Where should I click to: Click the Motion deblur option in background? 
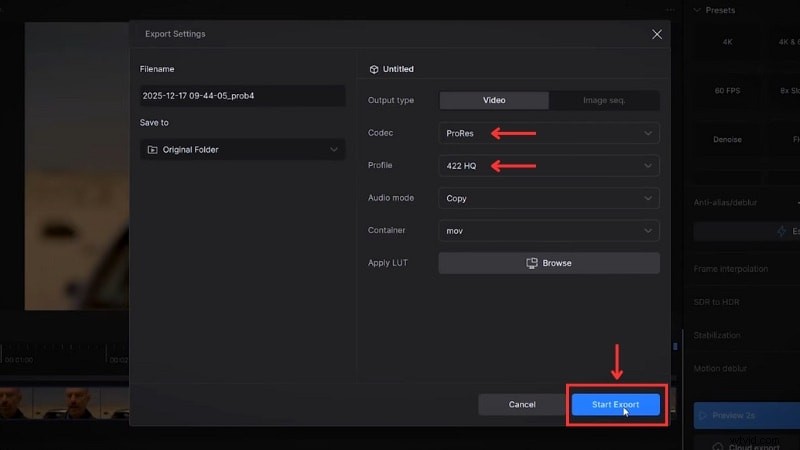(720, 368)
